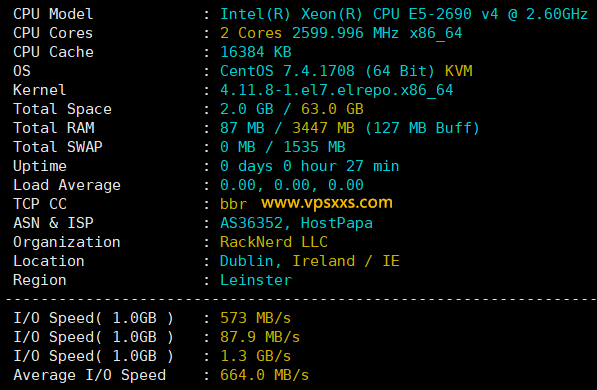597x390 pixels.
Task: Click the 'Uptime' label
Action: [40, 166]
